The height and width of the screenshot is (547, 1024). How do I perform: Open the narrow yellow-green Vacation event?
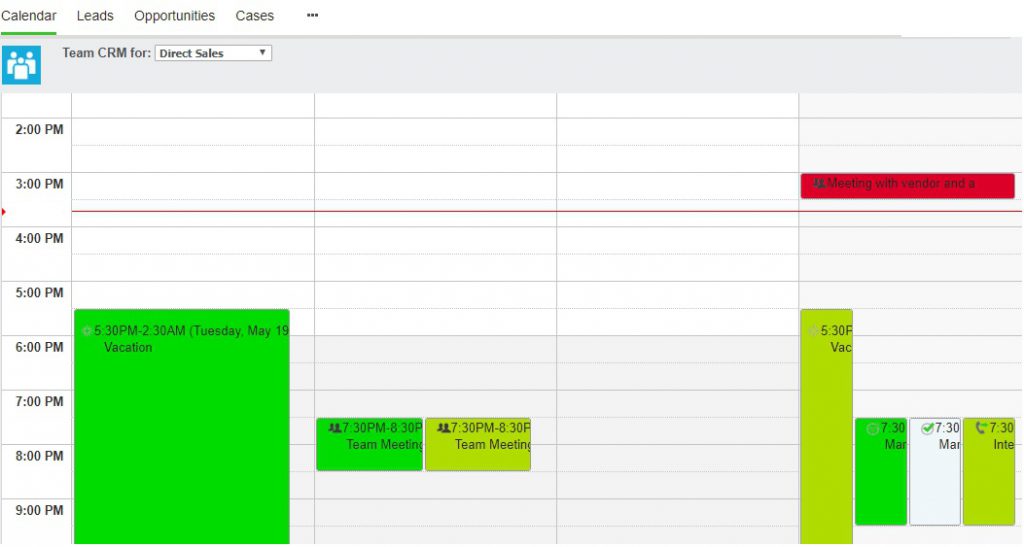(826, 427)
